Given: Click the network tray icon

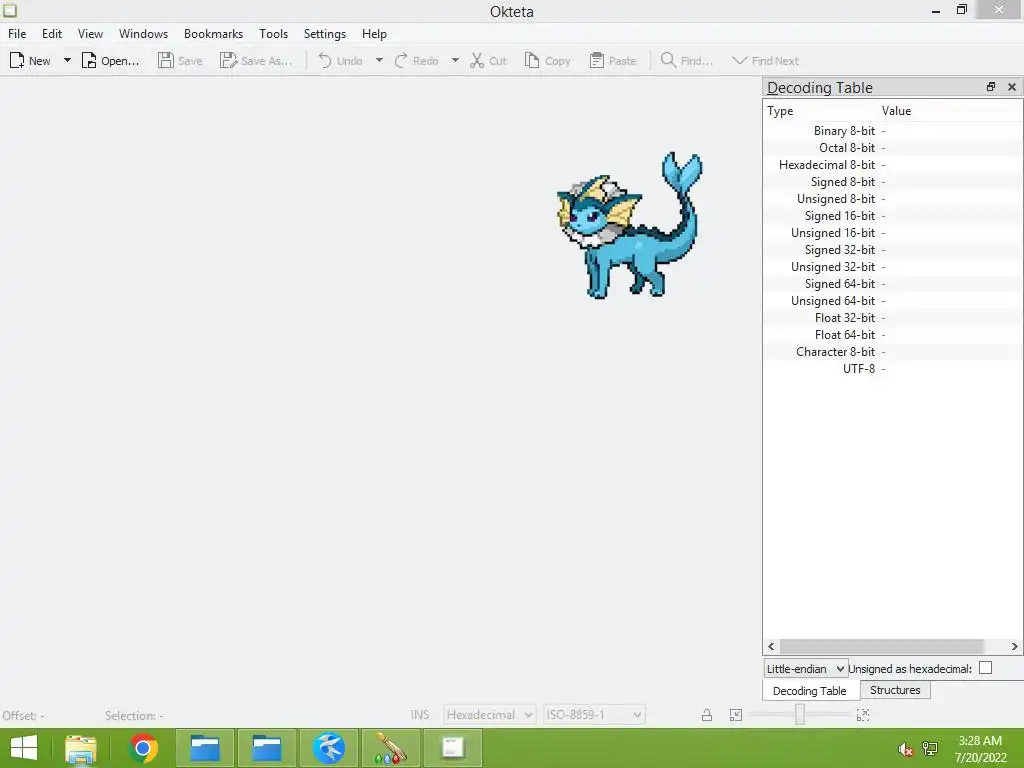Looking at the screenshot, I should tap(930, 748).
